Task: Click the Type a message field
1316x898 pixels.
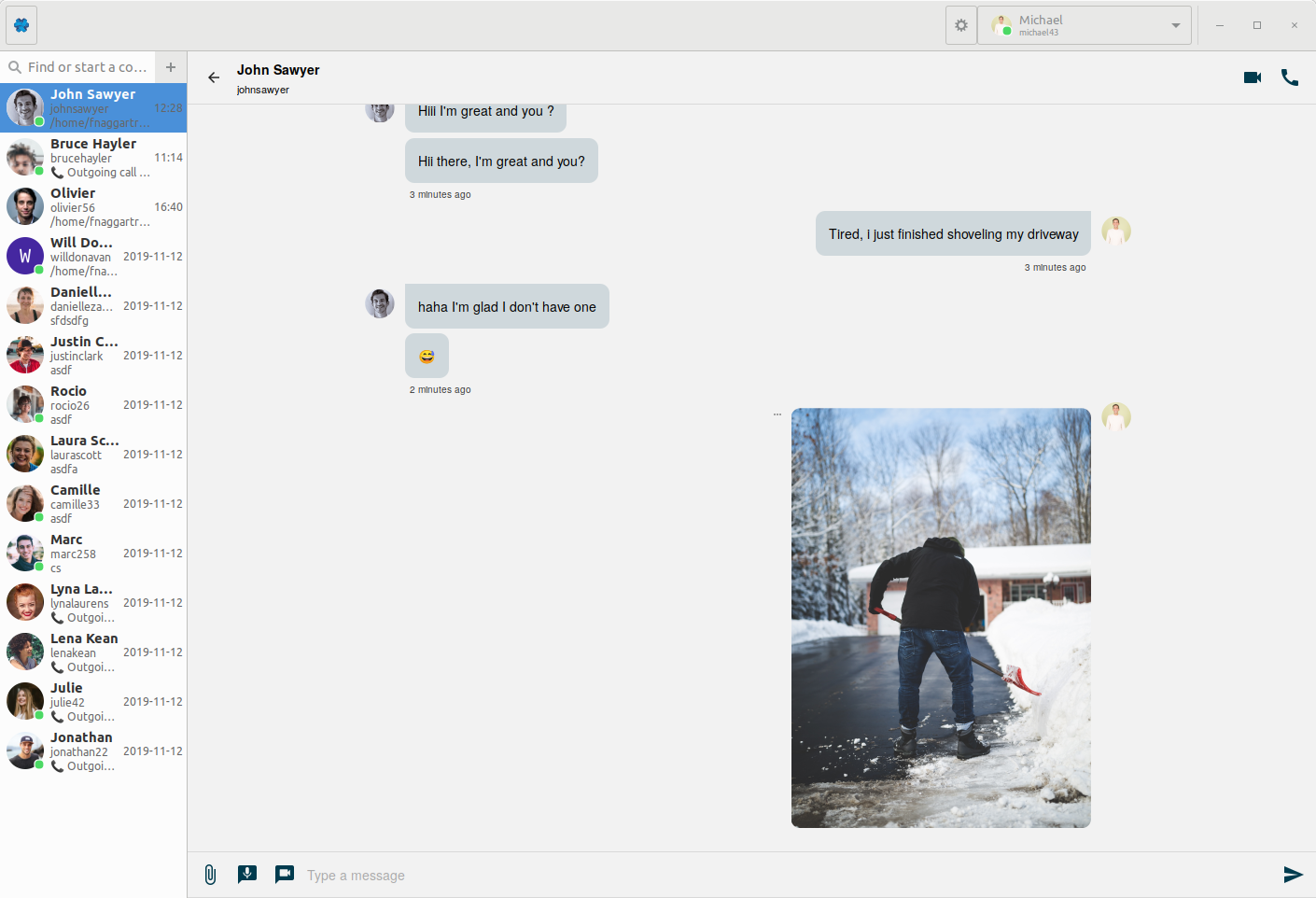Action: coord(784,876)
